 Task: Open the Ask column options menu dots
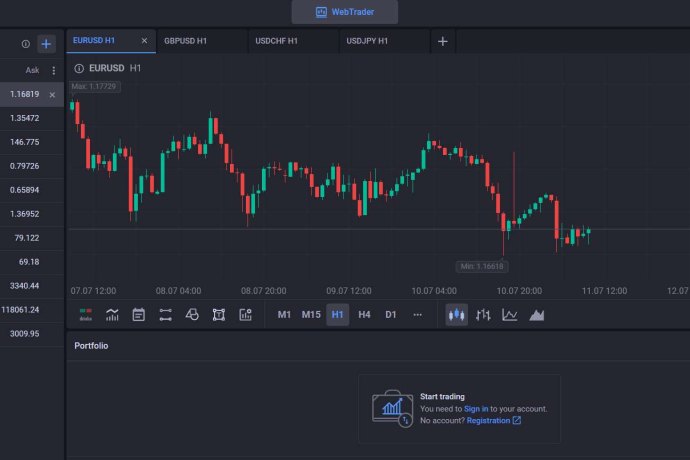(54, 70)
